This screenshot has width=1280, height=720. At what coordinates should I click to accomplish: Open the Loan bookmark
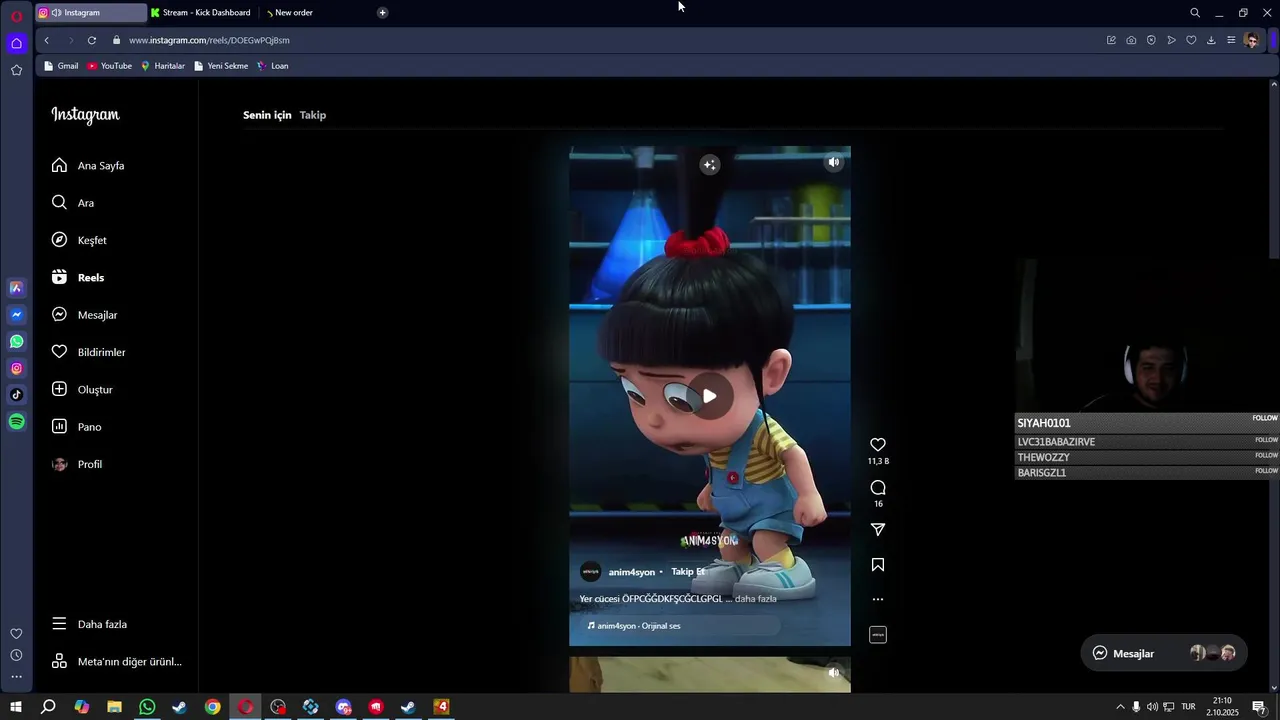273,66
